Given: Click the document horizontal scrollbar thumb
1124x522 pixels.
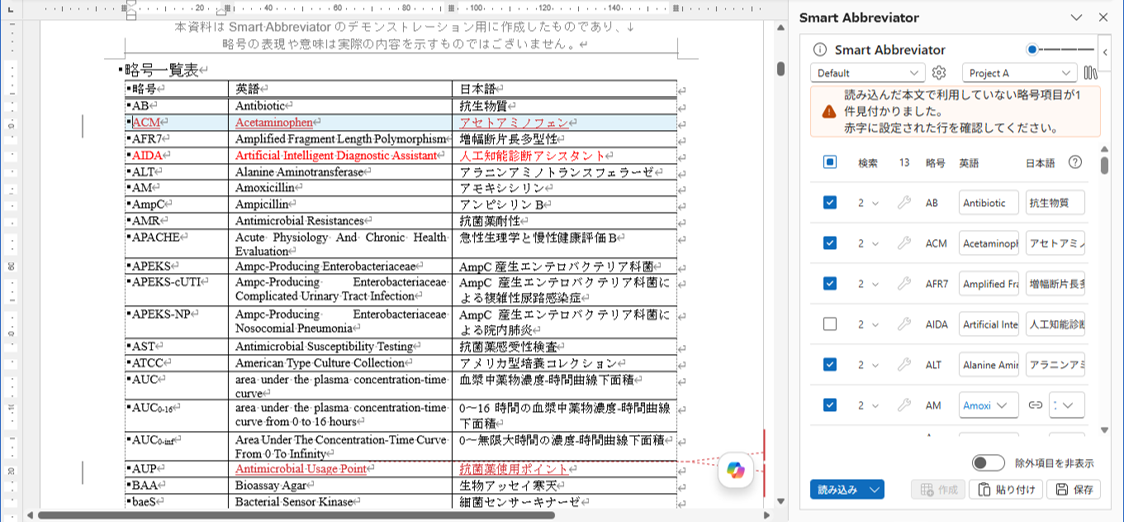Looking at the screenshot, I should 296,515.
